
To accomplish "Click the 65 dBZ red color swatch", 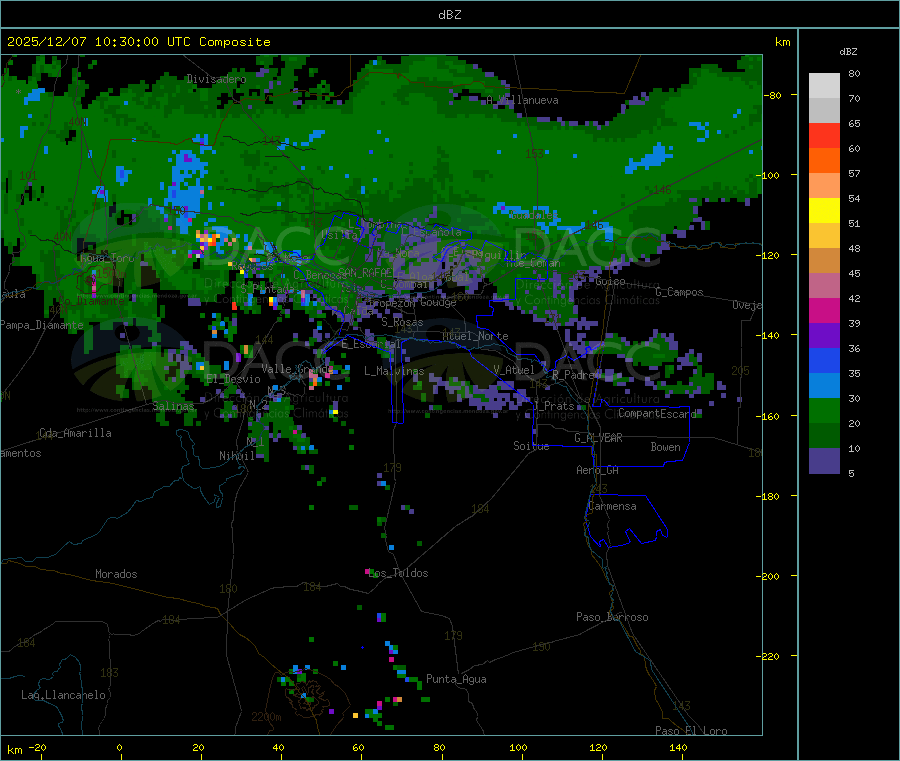I will click(x=824, y=135).
